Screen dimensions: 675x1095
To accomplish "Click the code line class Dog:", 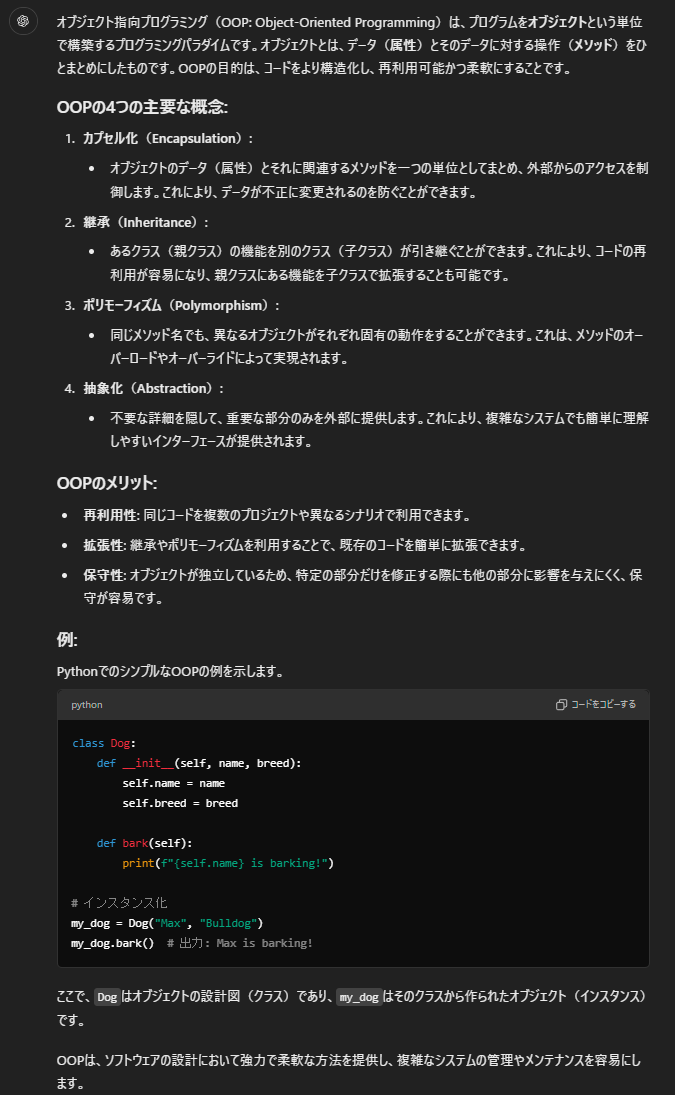I will 104,743.
